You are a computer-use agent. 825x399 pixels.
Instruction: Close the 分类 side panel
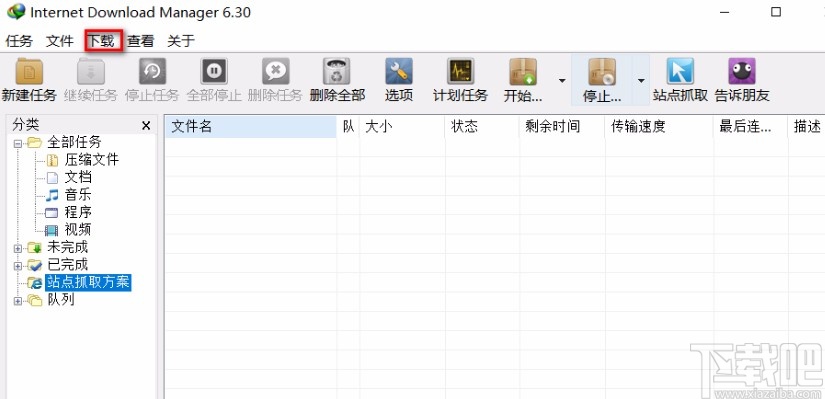tap(146, 126)
